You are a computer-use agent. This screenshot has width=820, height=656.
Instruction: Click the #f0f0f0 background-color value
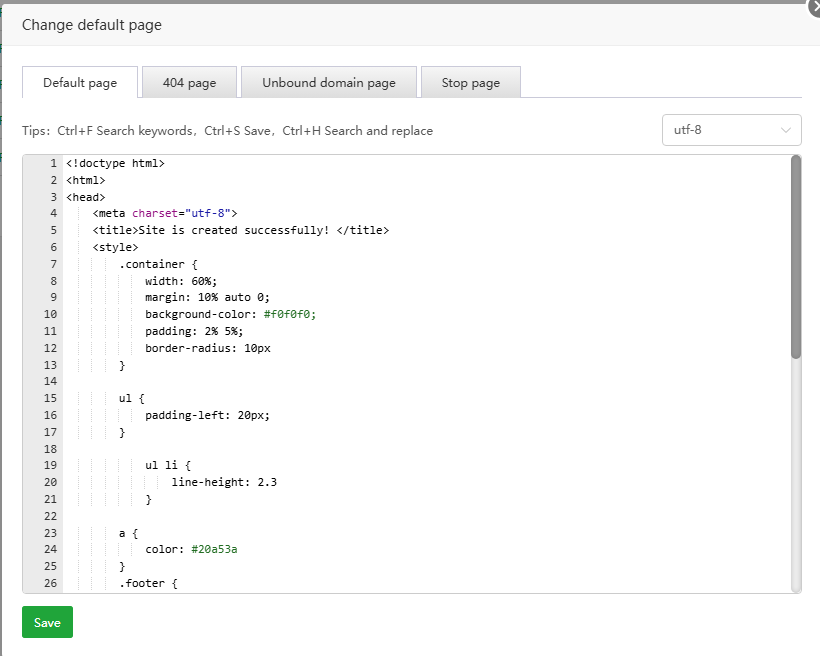(289, 314)
